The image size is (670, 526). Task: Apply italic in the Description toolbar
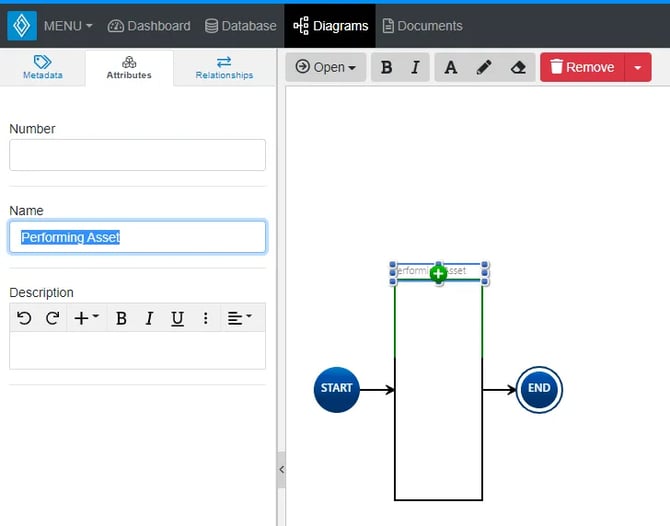point(149,318)
